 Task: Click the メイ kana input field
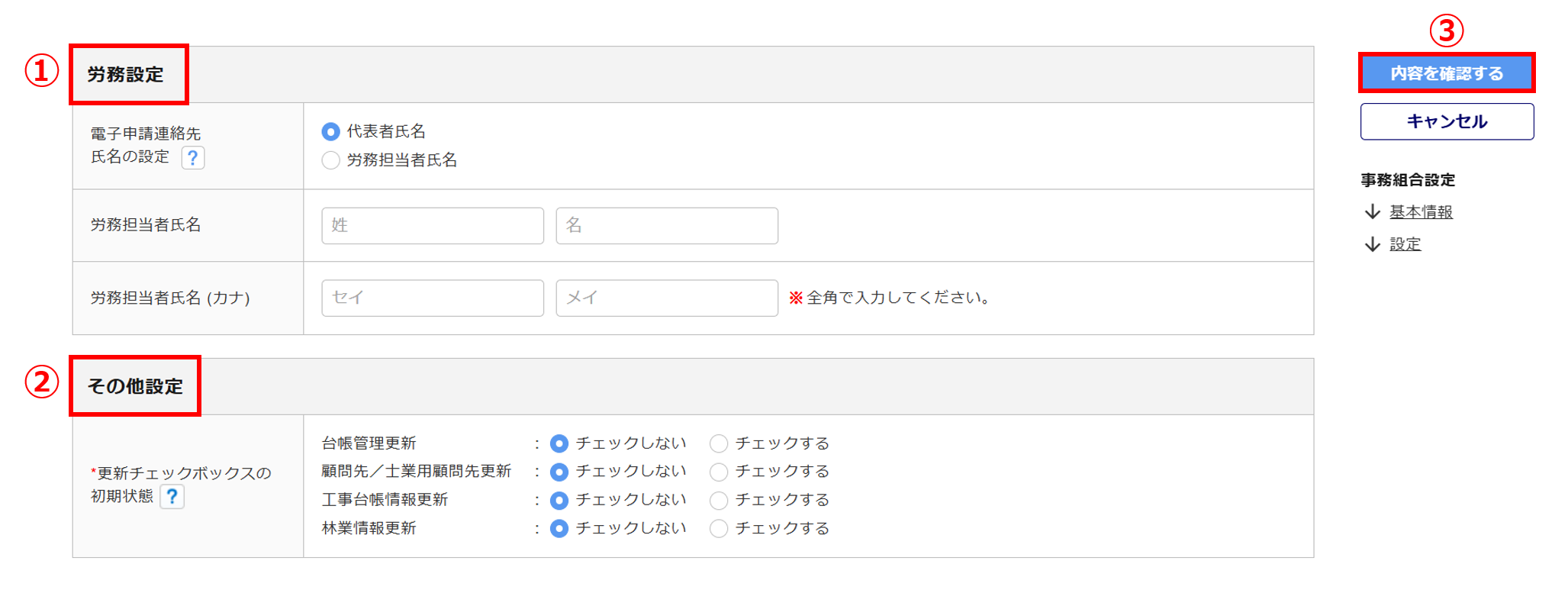(667, 298)
